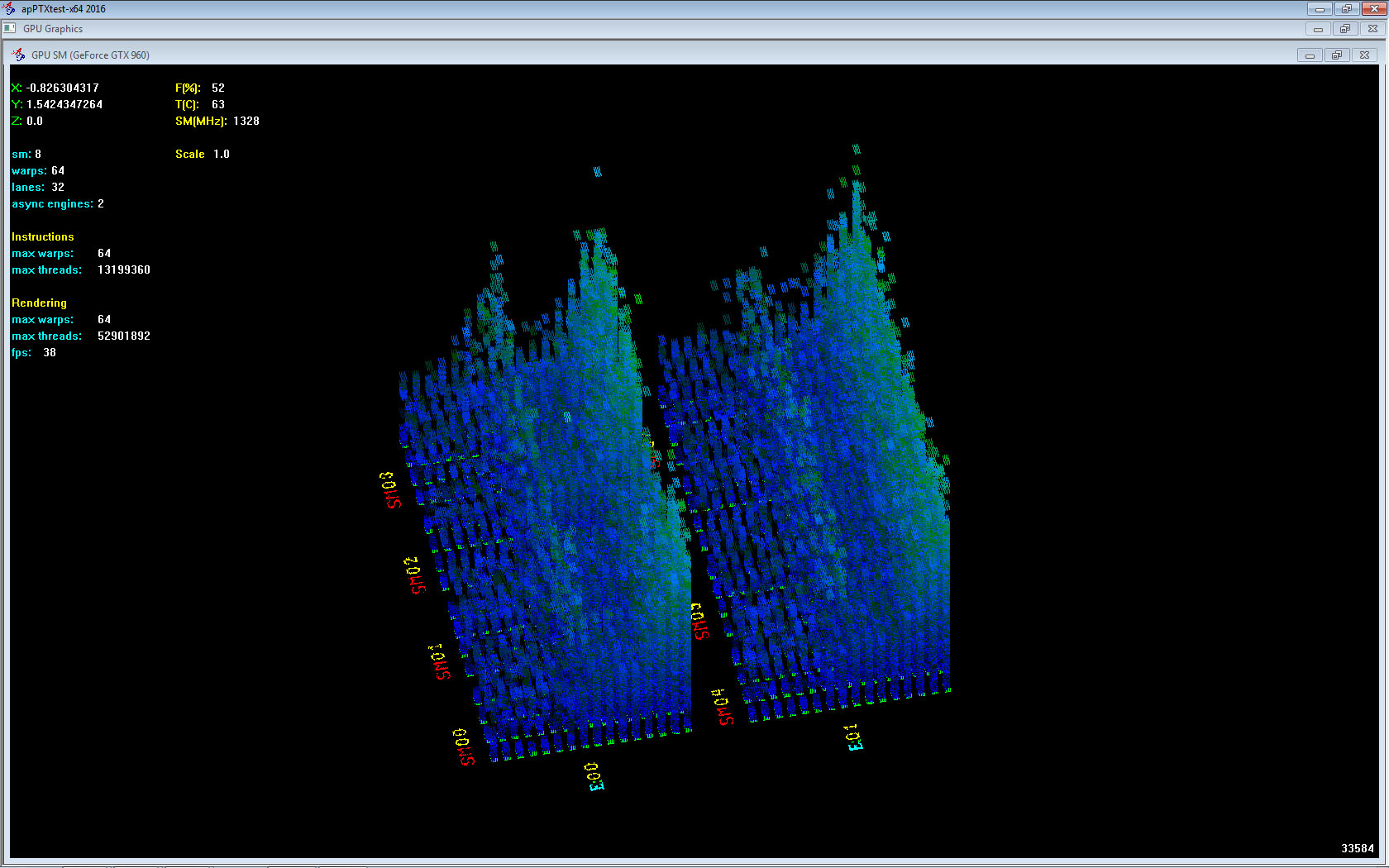Minimize the main apPTXtest-x64 2016 window

(x=1320, y=9)
